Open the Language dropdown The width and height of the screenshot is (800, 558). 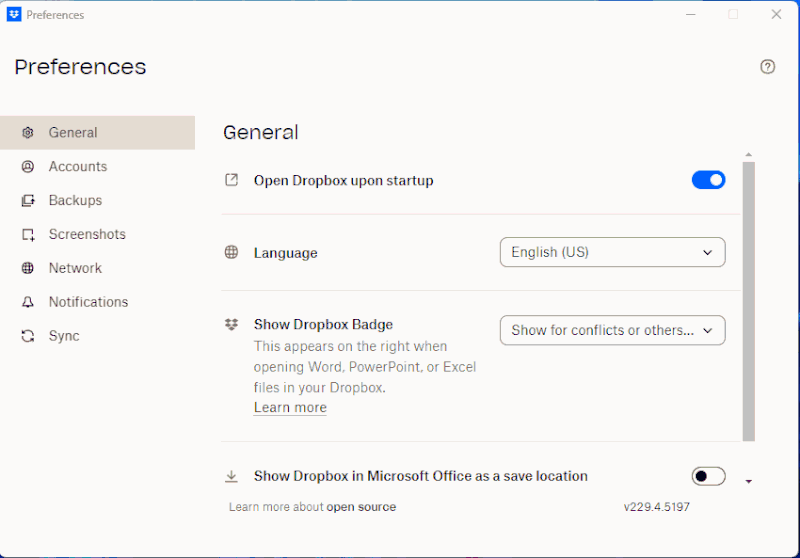click(612, 252)
